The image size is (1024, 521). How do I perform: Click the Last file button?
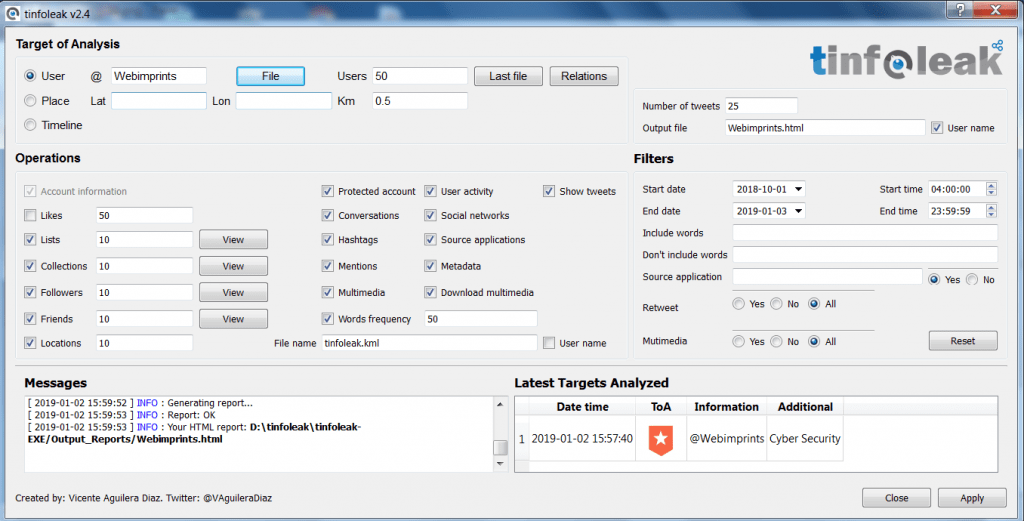508,76
